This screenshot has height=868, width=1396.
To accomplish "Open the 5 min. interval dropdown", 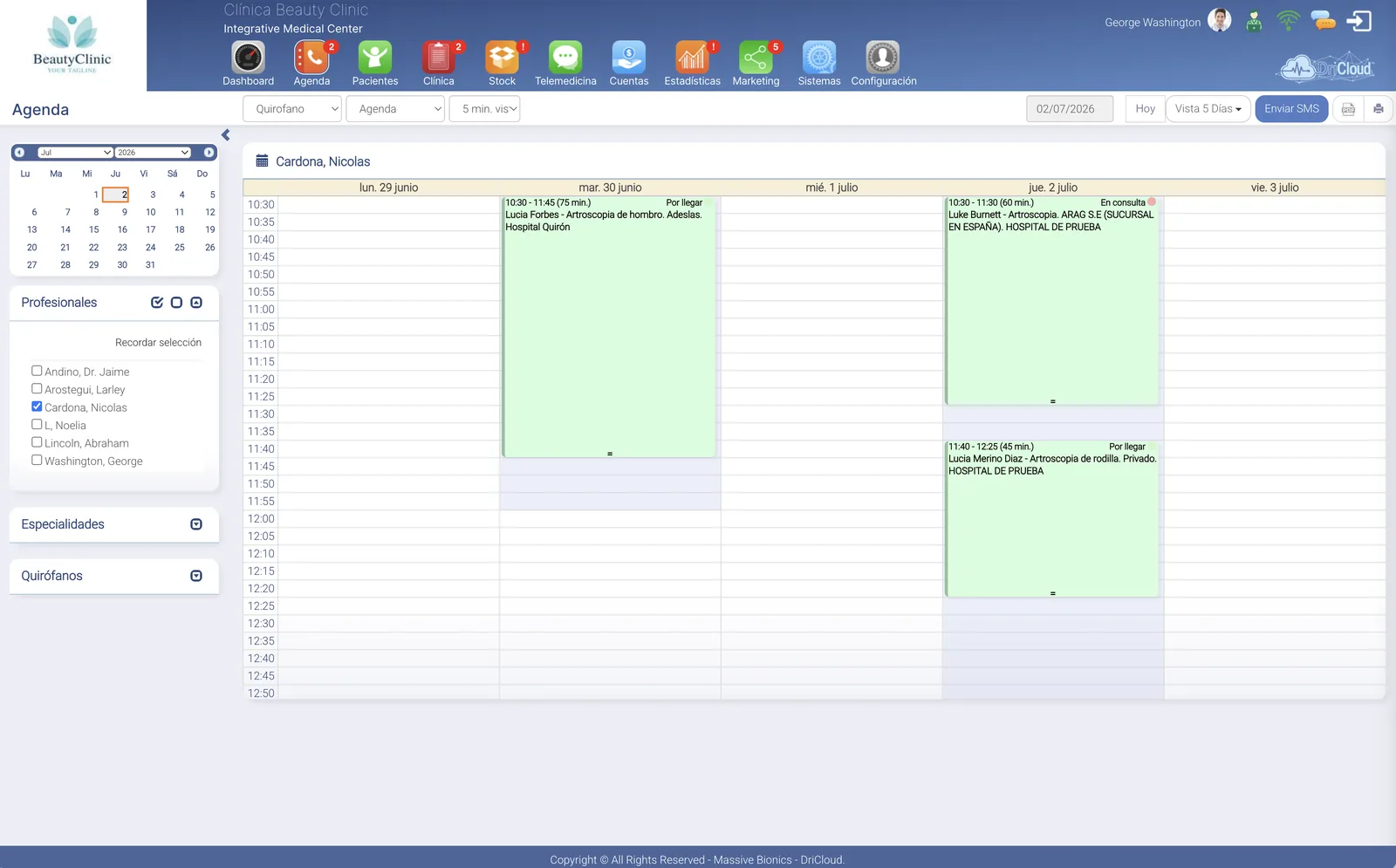I will tap(485, 109).
